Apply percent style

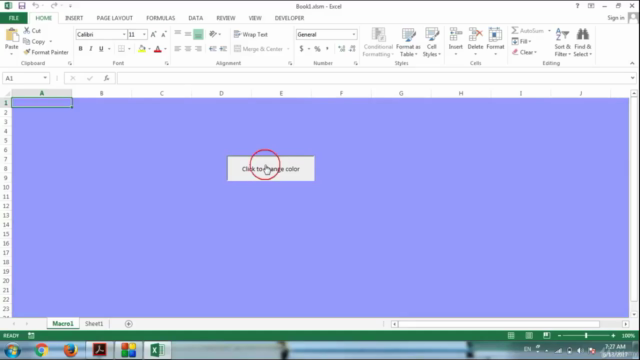point(317,49)
